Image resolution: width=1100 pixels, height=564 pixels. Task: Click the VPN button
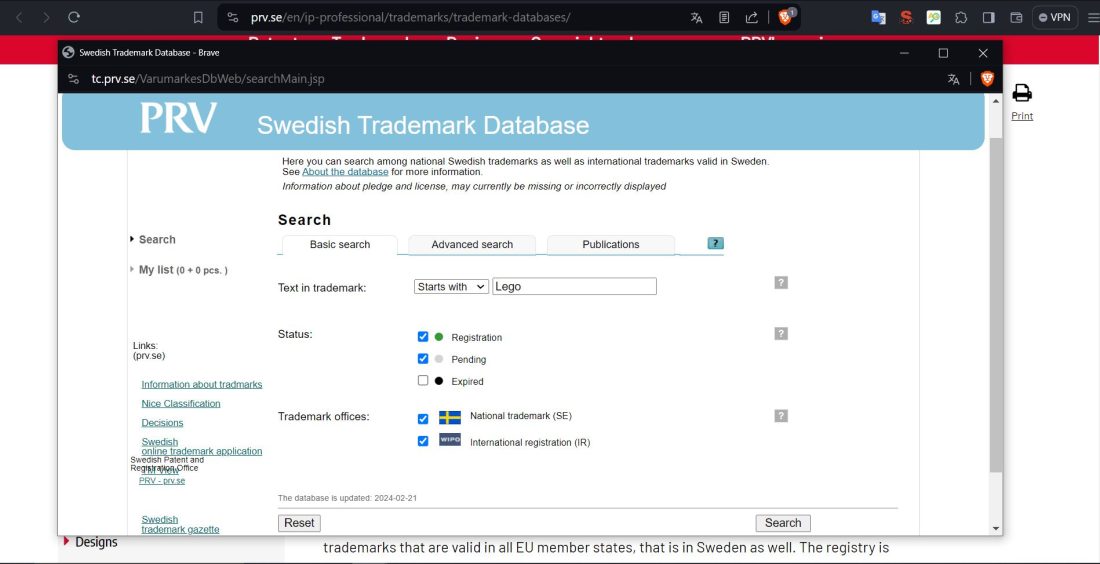[x=1054, y=18]
